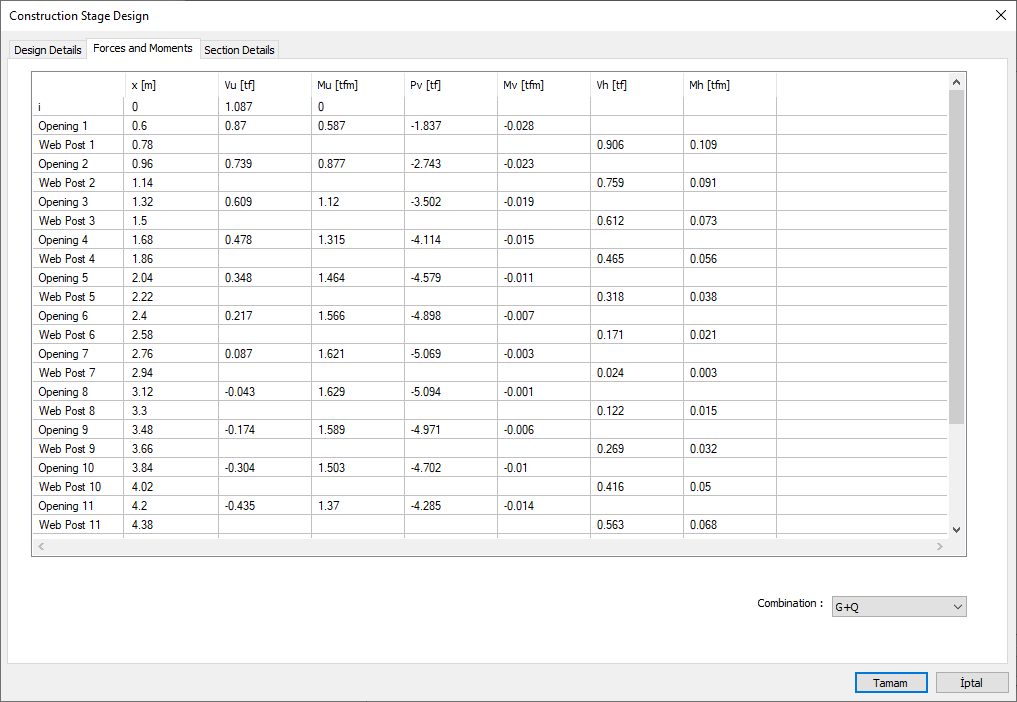This screenshot has width=1017, height=702.
Task: Click the Vu value -0.043
Action: click(240, 392)
